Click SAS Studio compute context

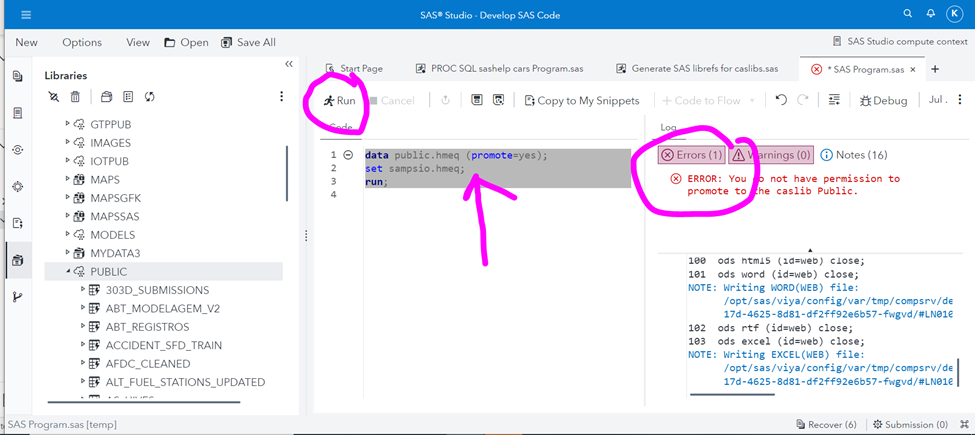(899, 42)
